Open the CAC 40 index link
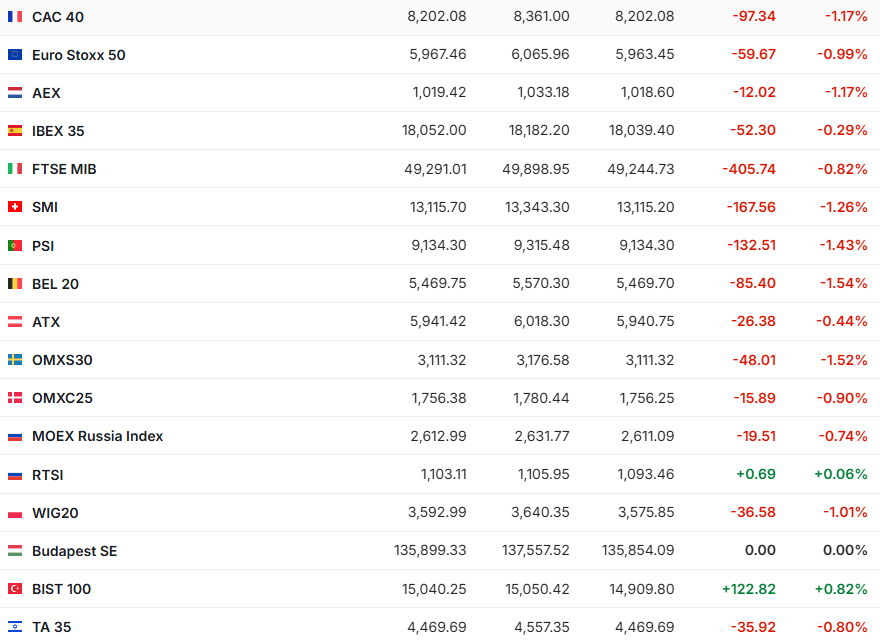 58,17
